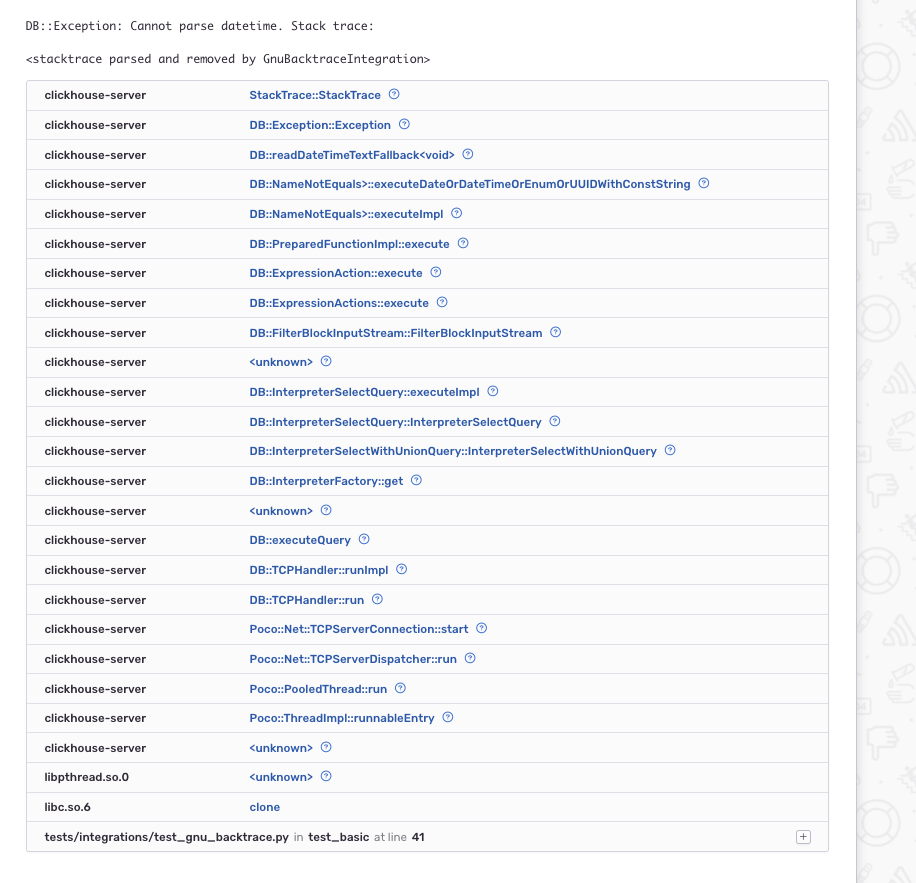Select libc.so.6 package name
This screenshot has width=916, height=883.
pos(67,807)
